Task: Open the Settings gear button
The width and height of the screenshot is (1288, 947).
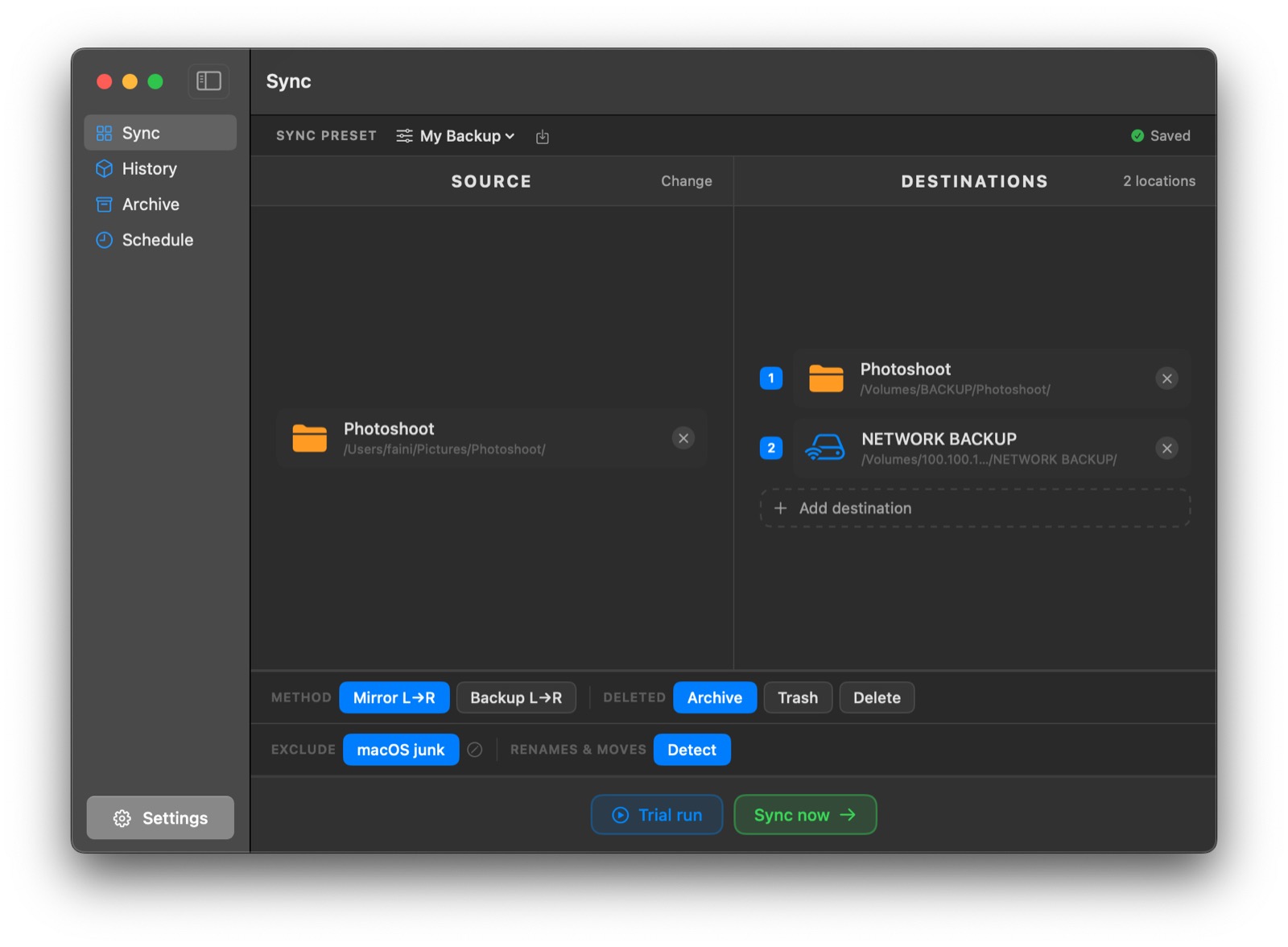Action: click(x=160, y=818)
